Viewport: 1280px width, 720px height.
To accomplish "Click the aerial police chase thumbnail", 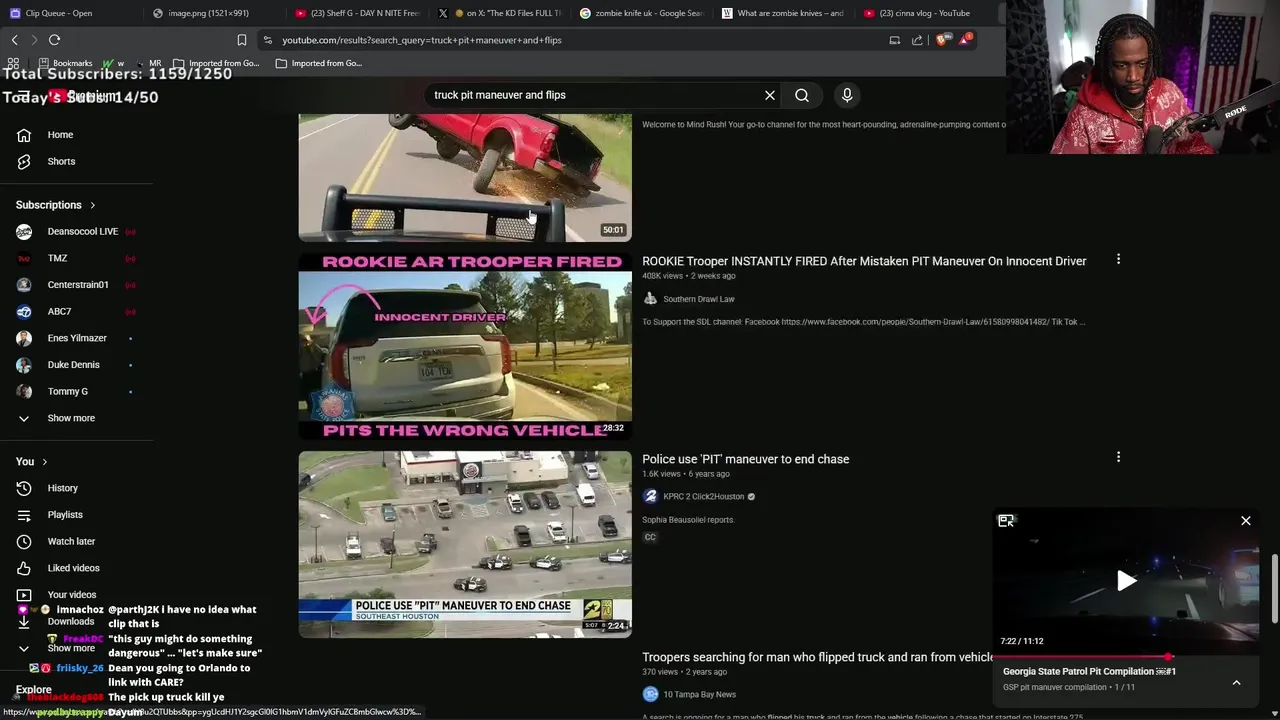I will point(465,544).
